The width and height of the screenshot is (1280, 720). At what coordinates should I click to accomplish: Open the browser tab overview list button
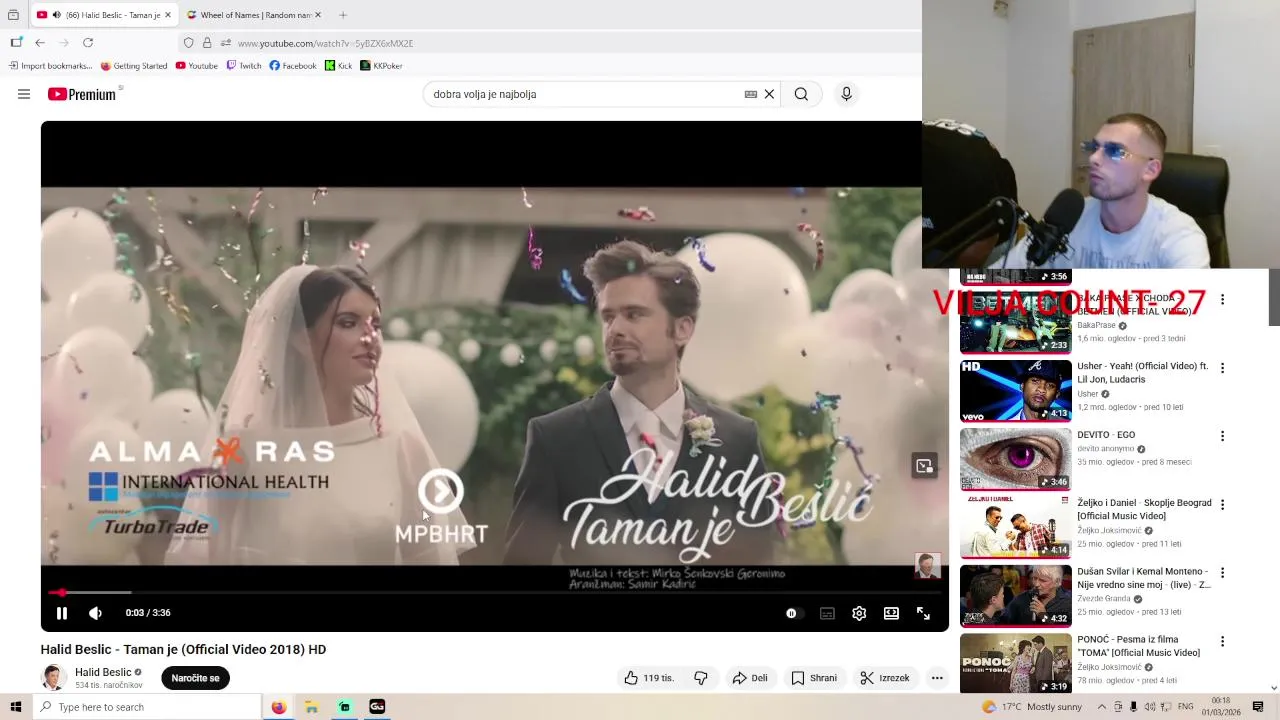pyautogui.click(x=13, y=15)
